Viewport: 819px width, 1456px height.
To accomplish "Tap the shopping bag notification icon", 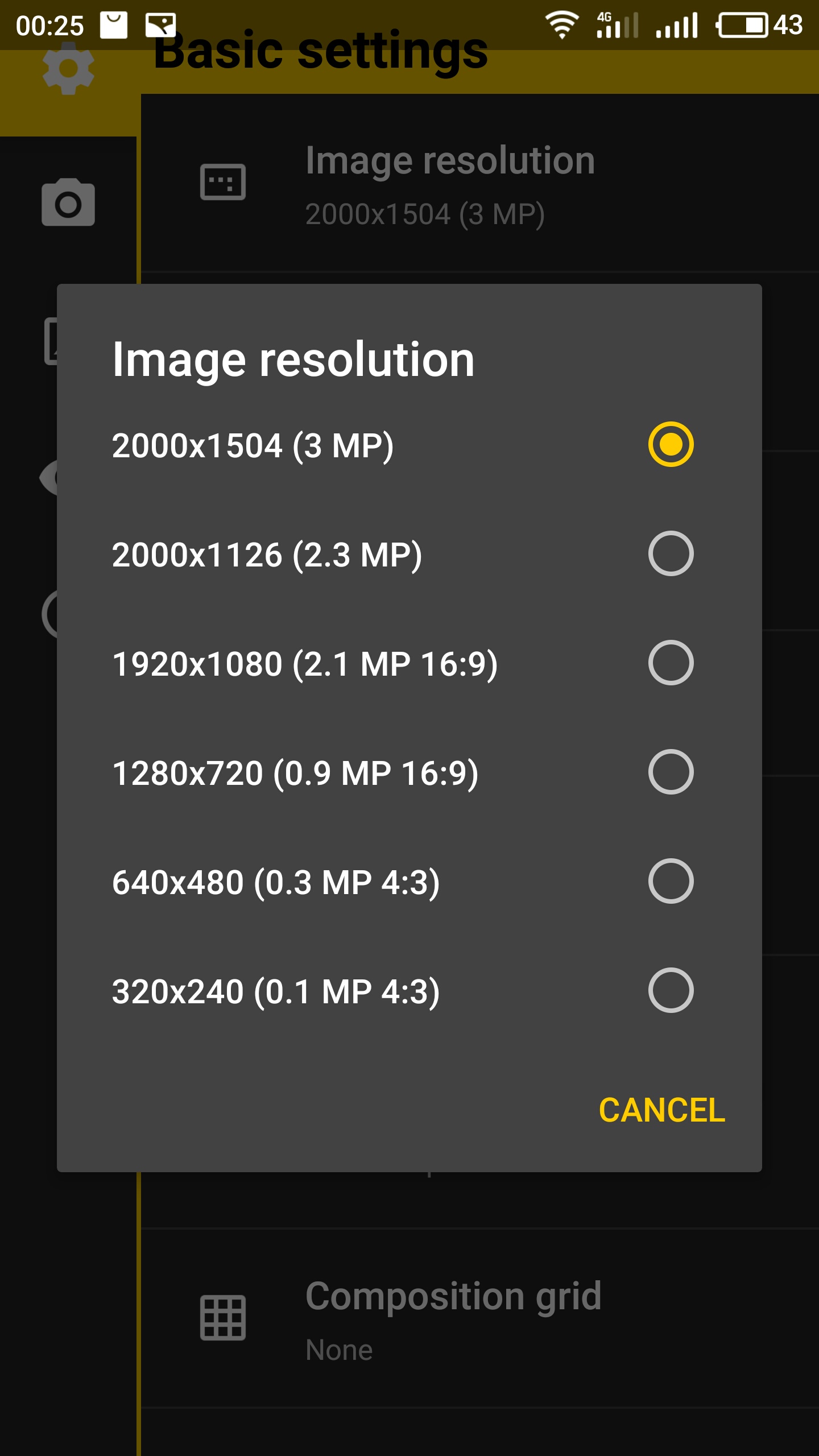I will click(x=114, y=26).
